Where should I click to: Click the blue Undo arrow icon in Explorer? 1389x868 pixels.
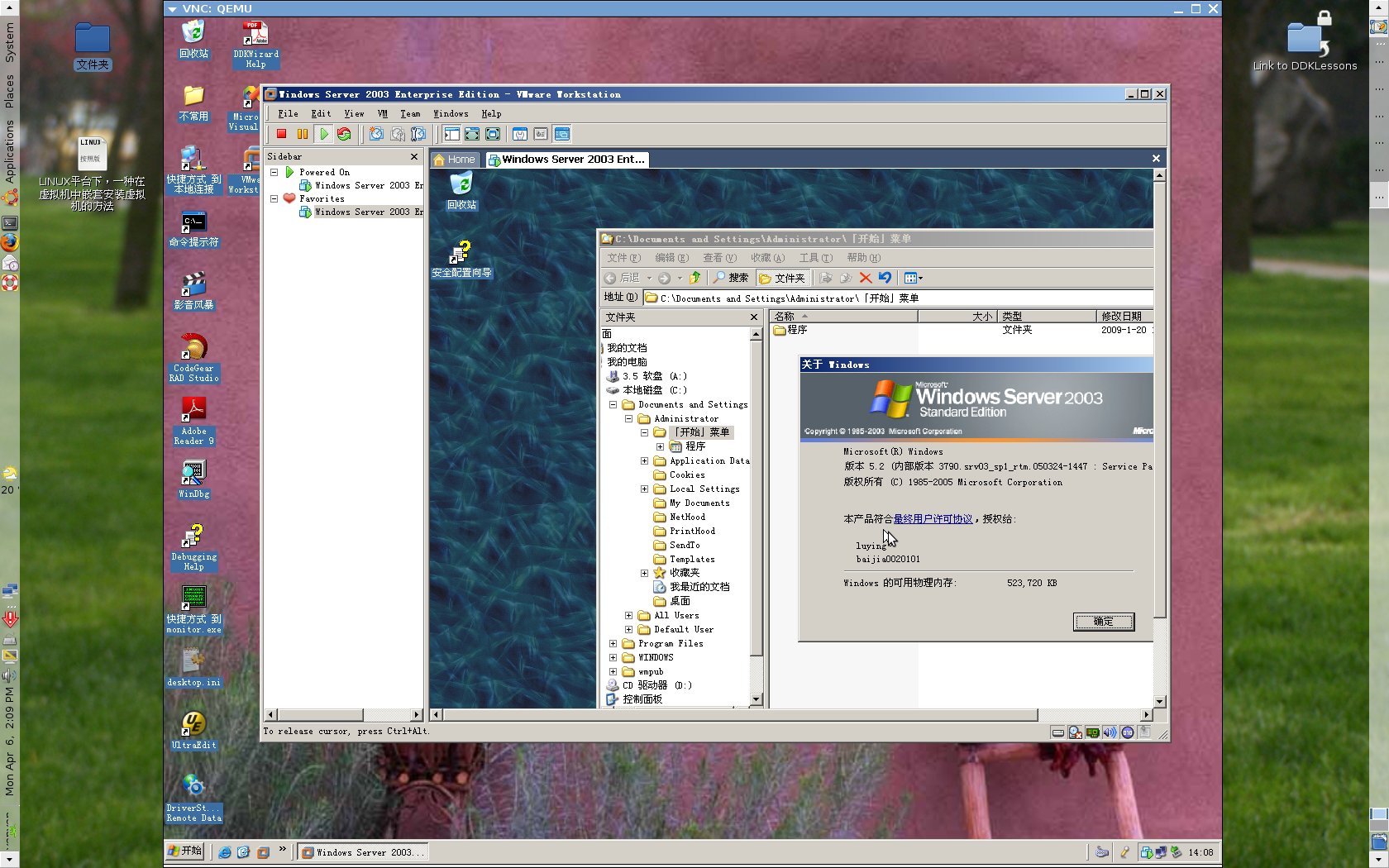pyautogui.click(x=885, y=278)
